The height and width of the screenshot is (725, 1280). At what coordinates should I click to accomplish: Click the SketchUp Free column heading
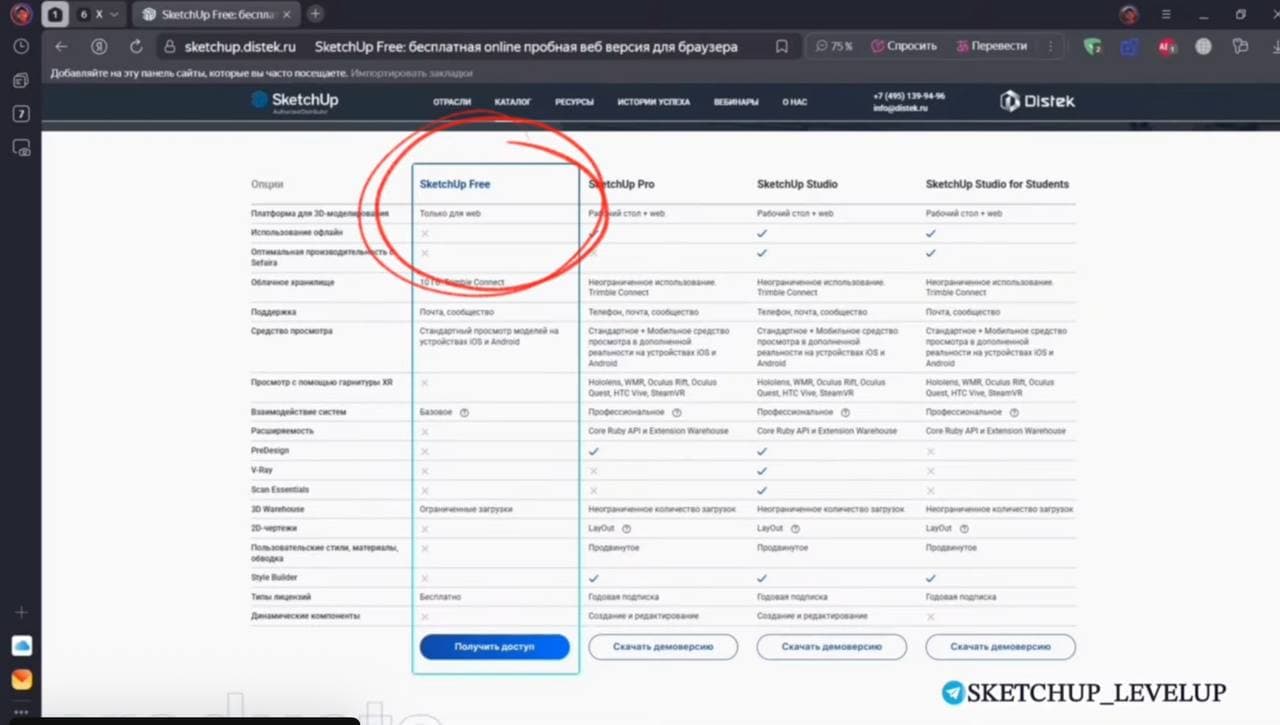tap(455, 184)
